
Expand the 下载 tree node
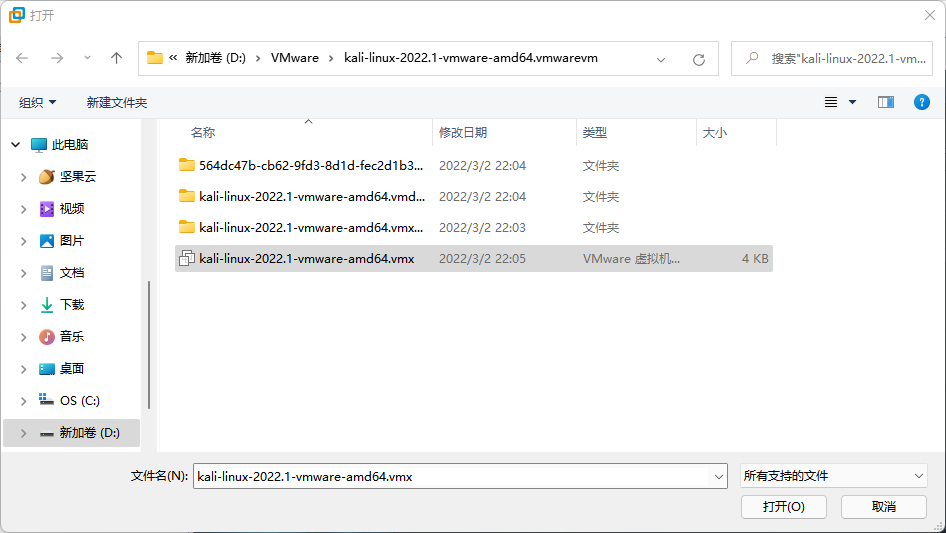click(x=24, y=305)
